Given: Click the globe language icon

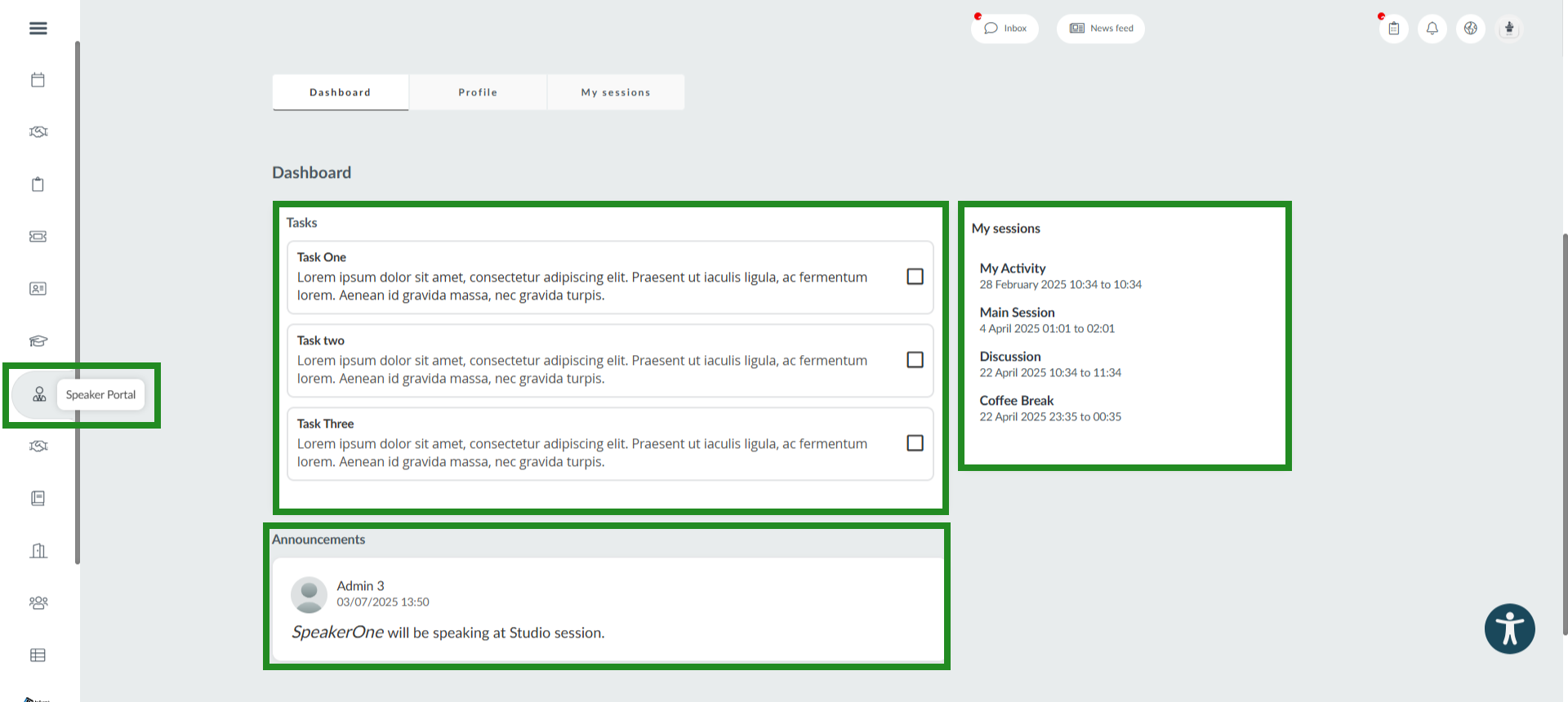Looking at the screenshot, I should (x=1471, y=29).
